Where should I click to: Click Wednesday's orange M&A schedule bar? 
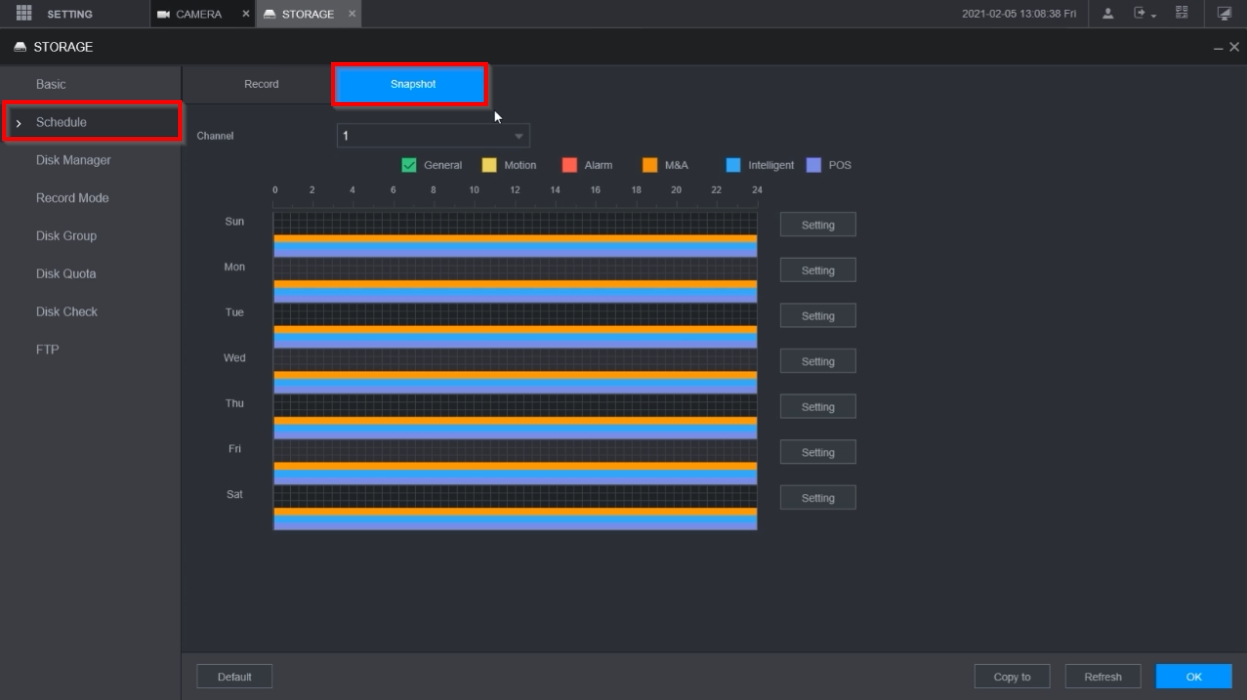[515, 375]
